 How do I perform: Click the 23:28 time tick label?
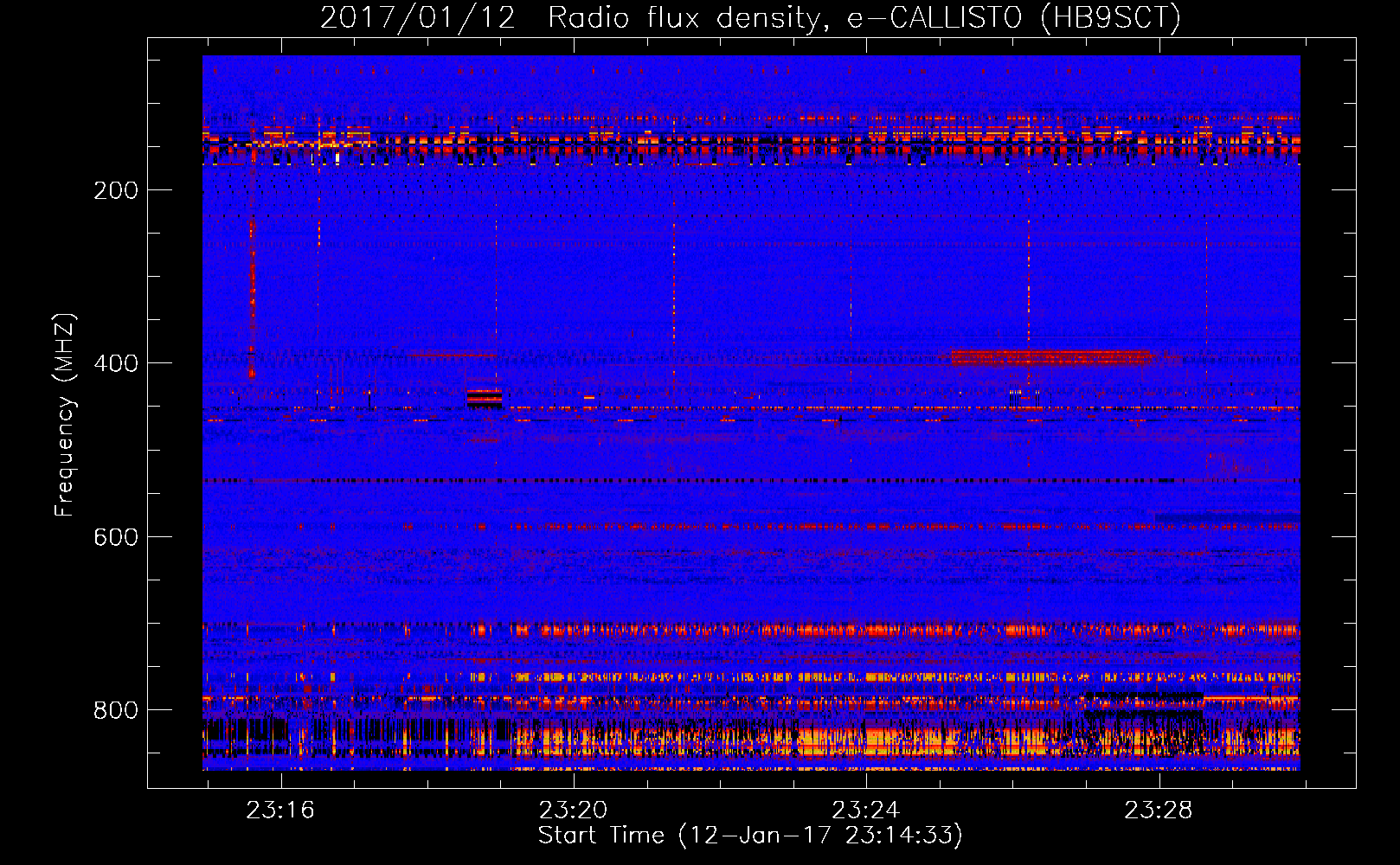click(x=1158, y=811)
